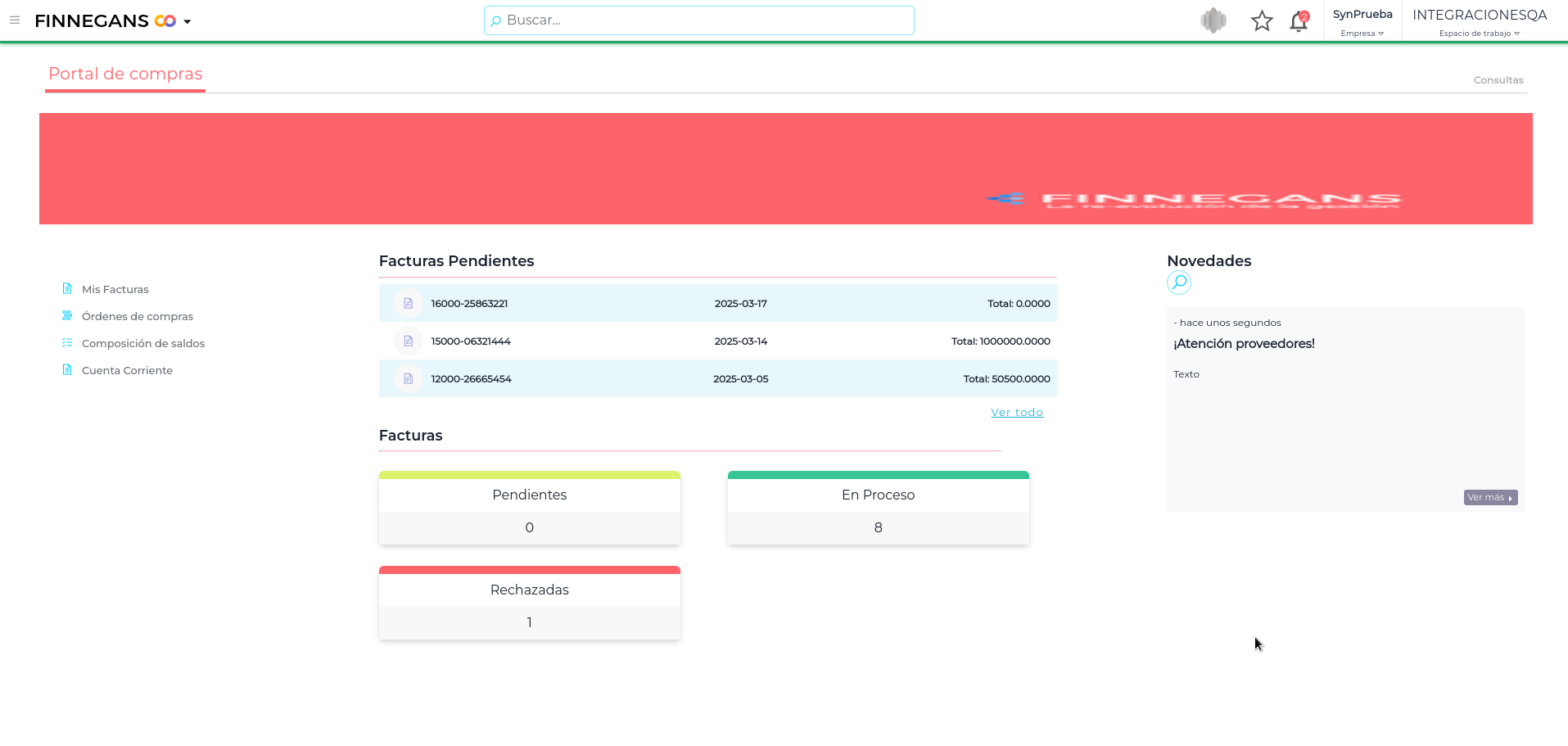Click document icon for invoice 12000-26665454
1568x746 pixels.
(x=408, y=379)
